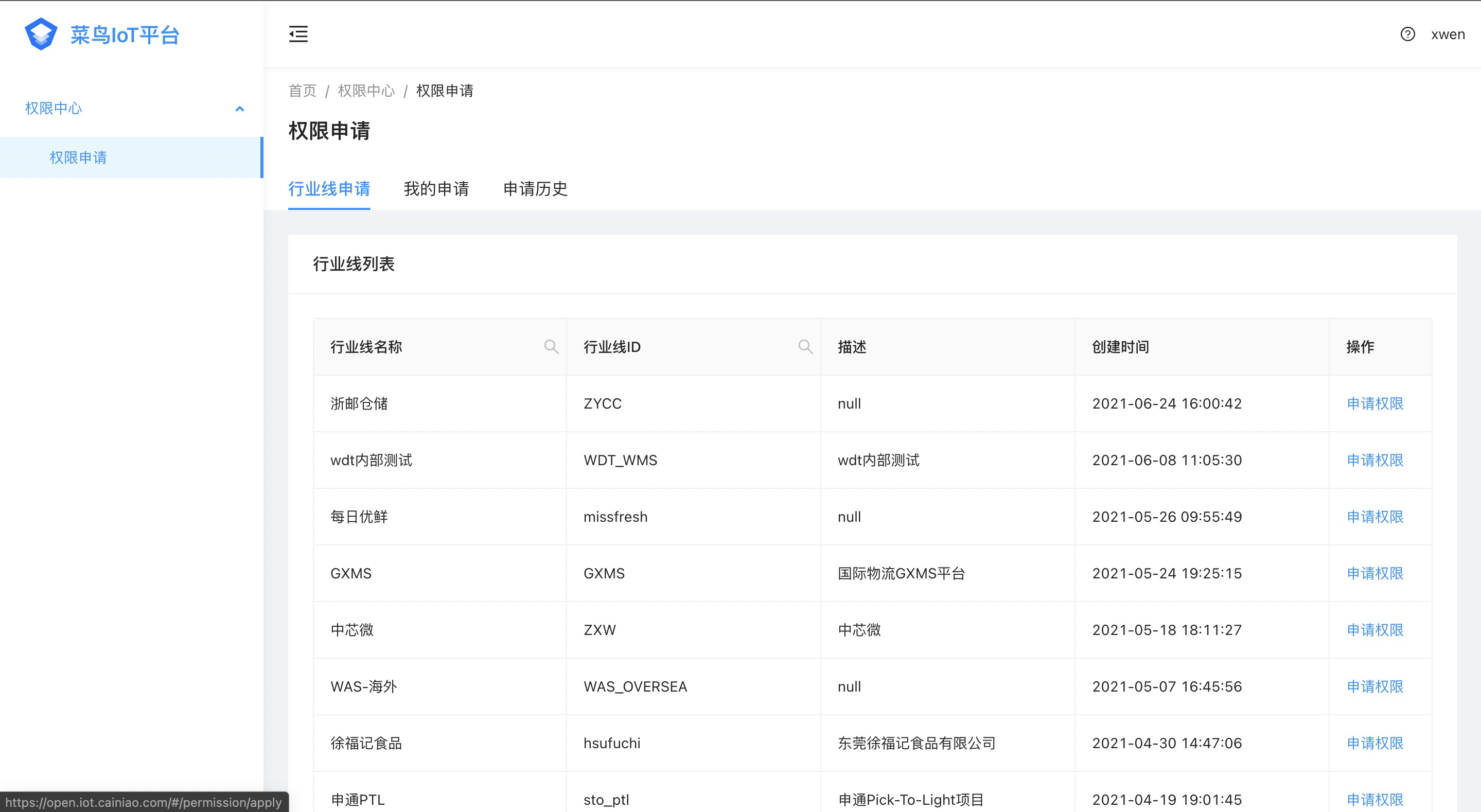Go to 首页 breadcrumb link

(303, 91)
